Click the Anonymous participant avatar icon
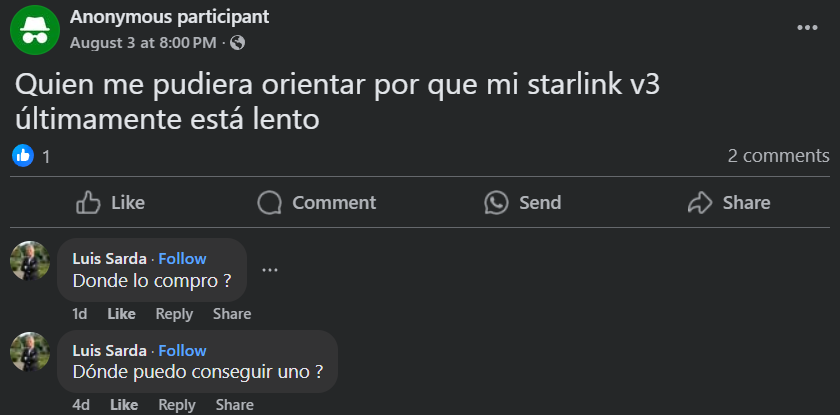The image size is (840, 415). [x=34, y=30]
